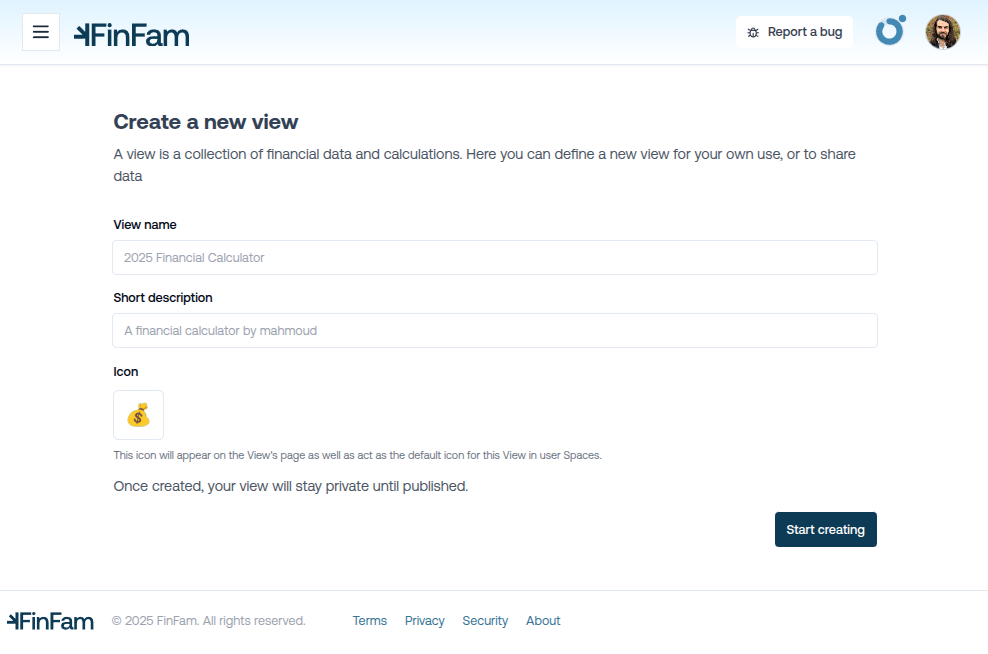Select the Icon chooser box for the view
The image size is (988, 654).
138,414
